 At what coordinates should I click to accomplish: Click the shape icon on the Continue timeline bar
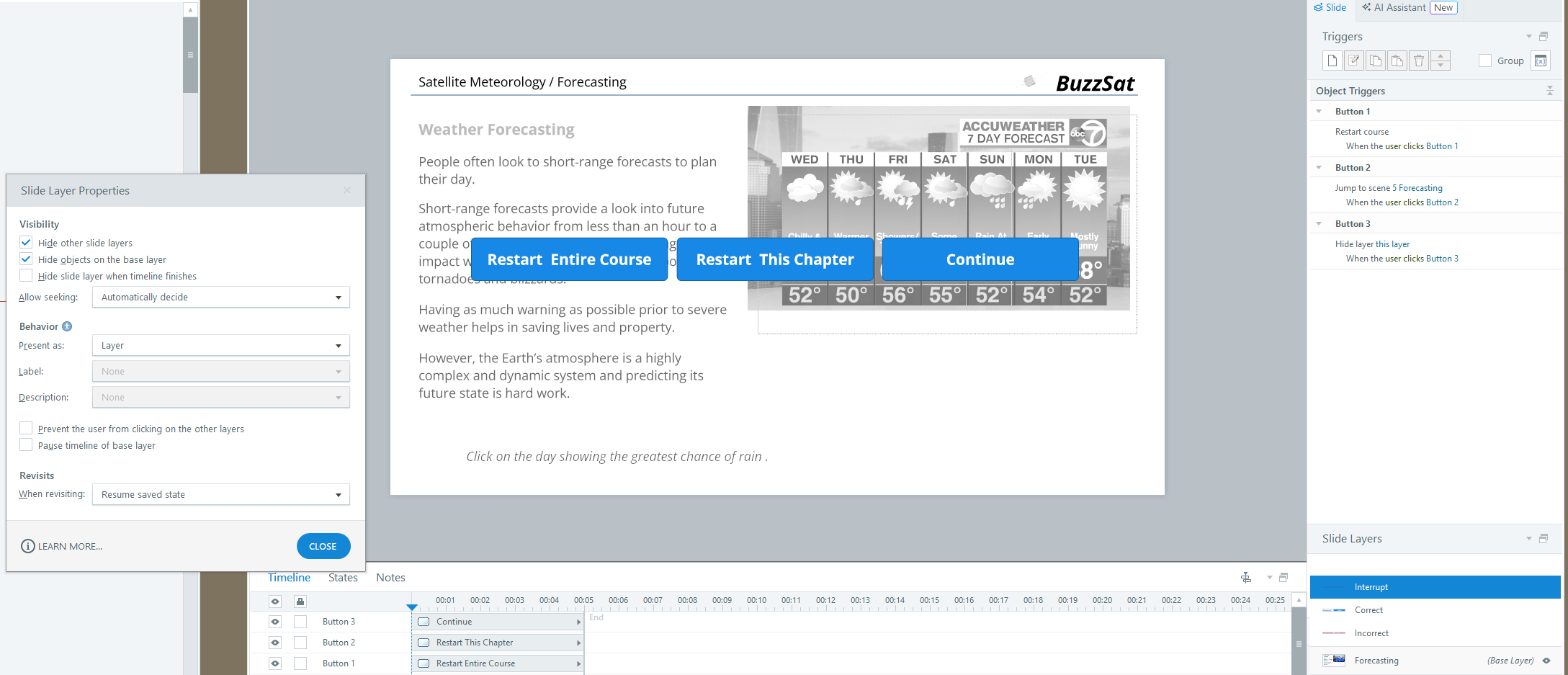424,622
